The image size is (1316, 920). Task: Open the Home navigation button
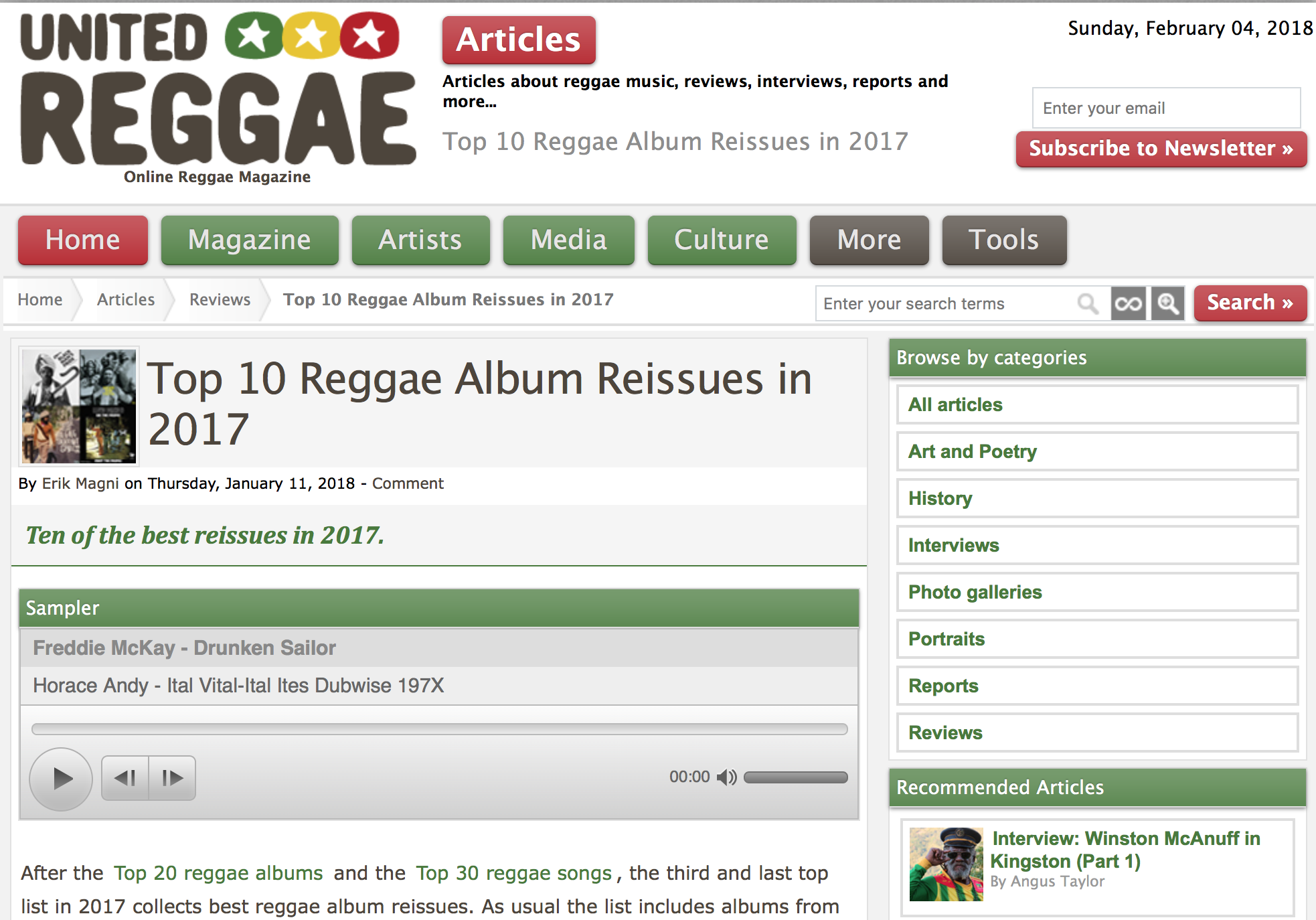point(83,240)
